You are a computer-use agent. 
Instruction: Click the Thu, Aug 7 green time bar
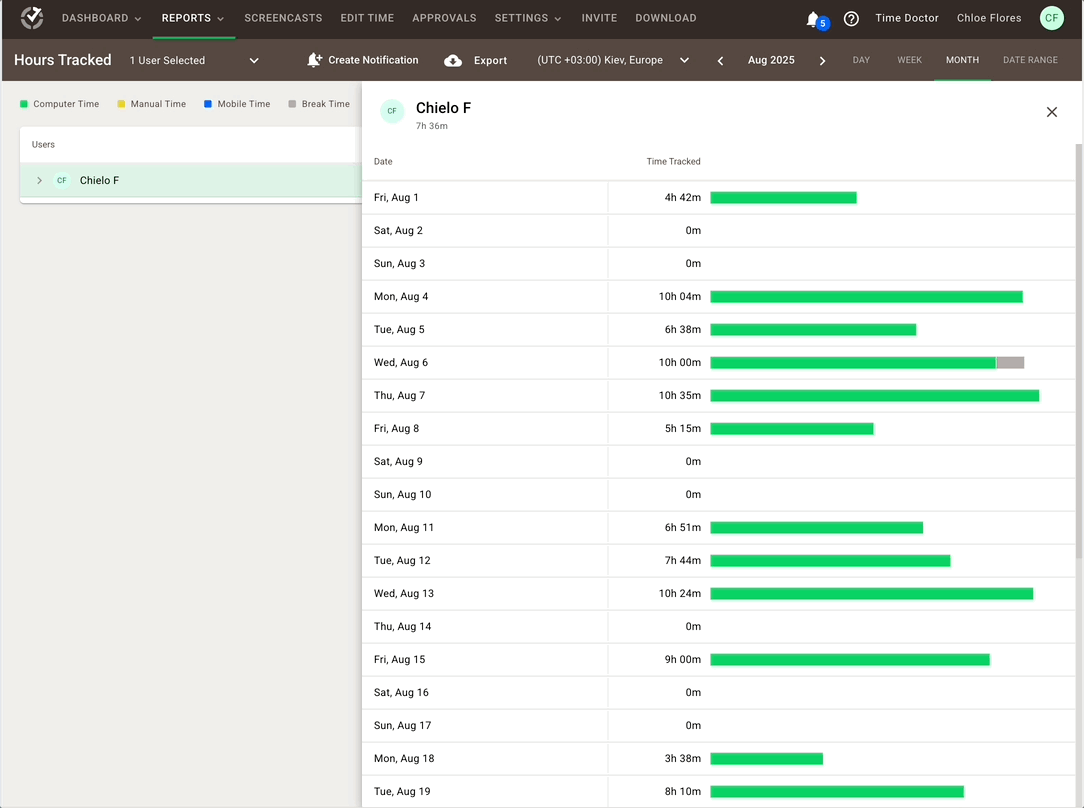pyautogui.click(x=875, y=396)
